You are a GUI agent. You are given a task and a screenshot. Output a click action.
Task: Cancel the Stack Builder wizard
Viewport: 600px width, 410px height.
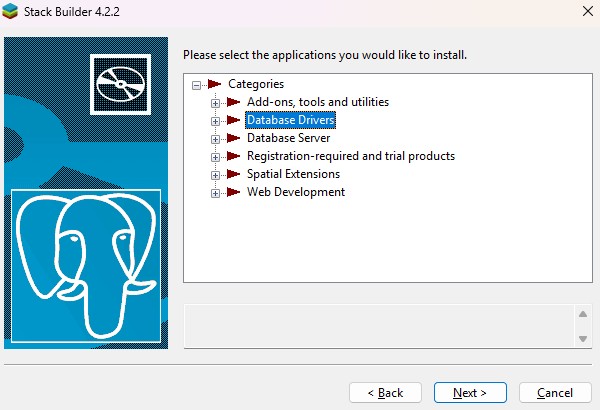point(555,393)
